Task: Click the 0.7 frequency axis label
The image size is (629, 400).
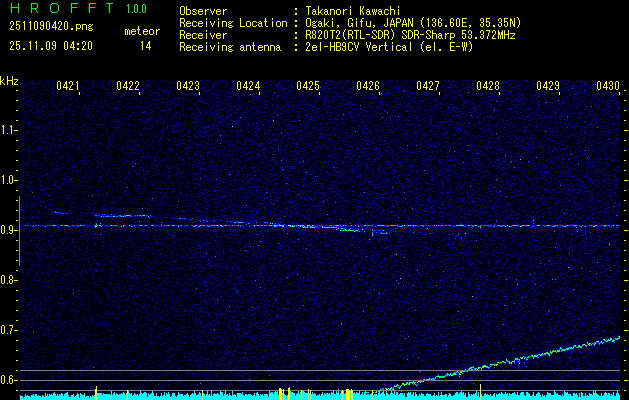Action: click(x=9, y=330)
